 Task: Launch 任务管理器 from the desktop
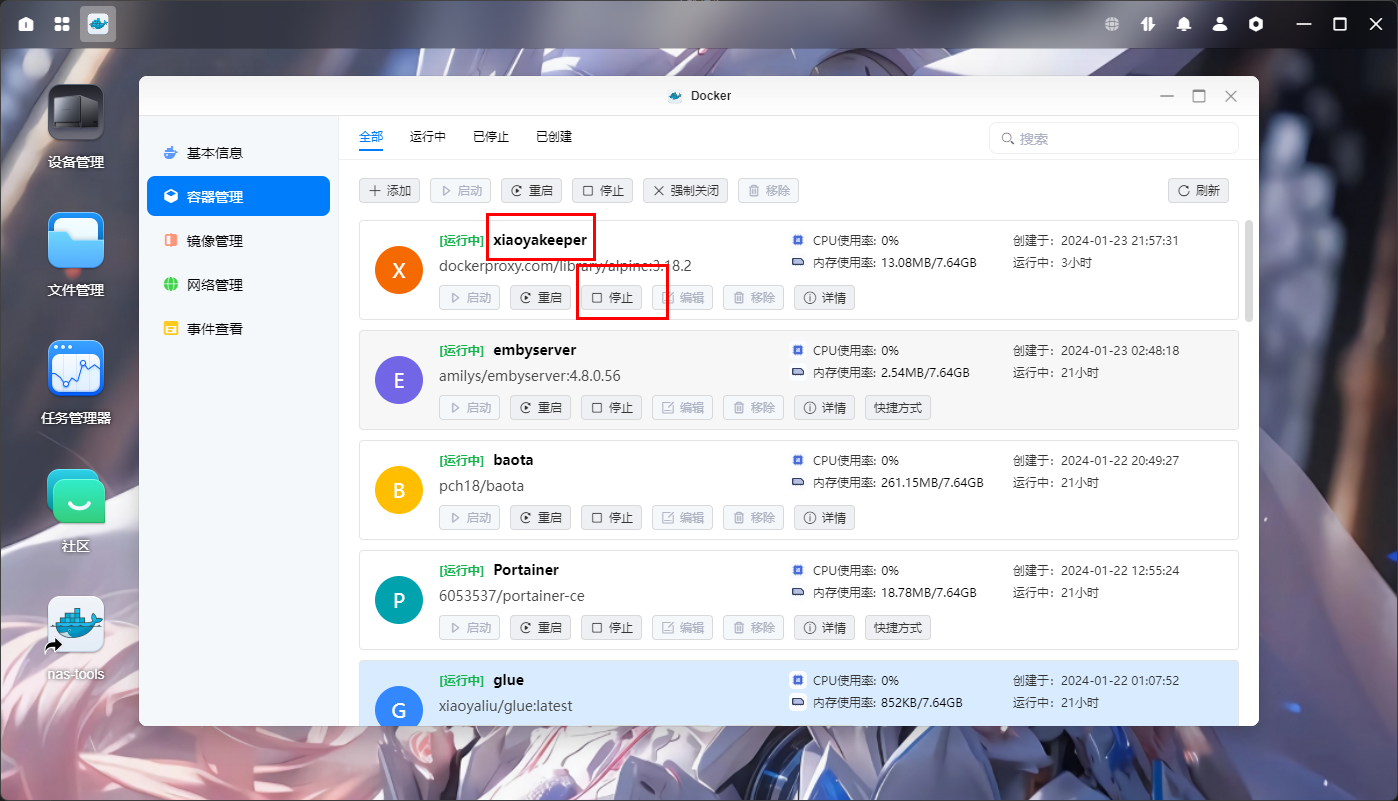click(76, 369)
